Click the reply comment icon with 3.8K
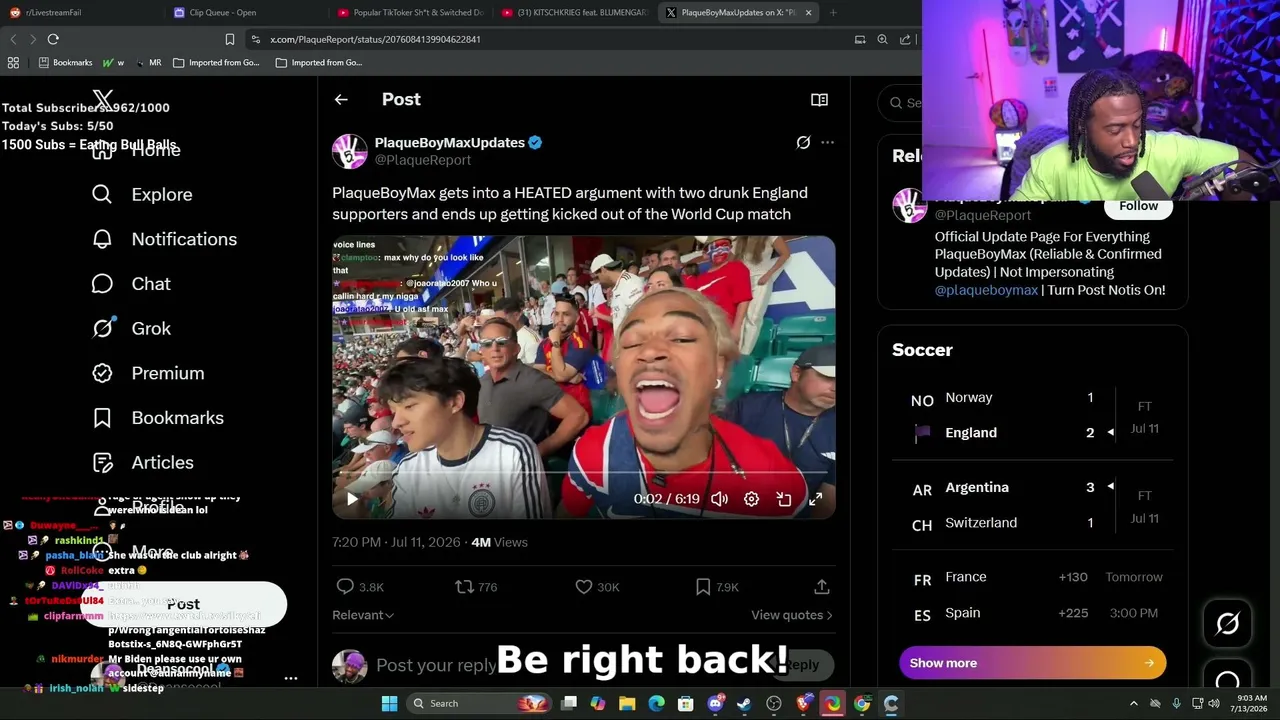 click(345, 587)
